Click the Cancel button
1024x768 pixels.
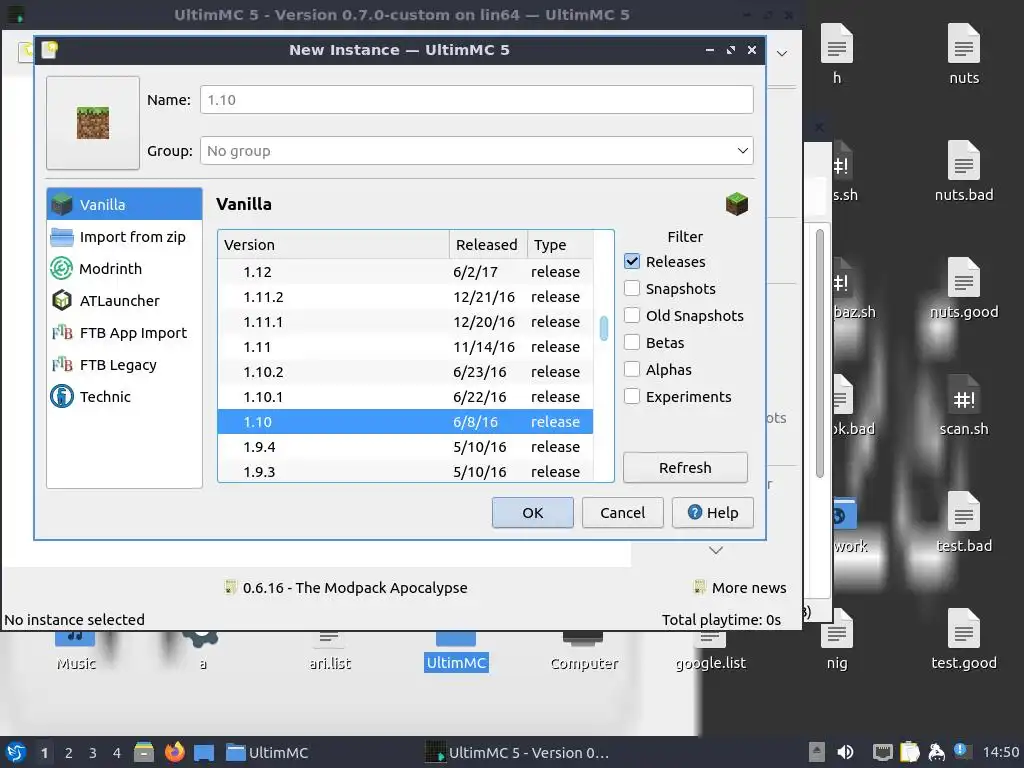click(622, 513)
